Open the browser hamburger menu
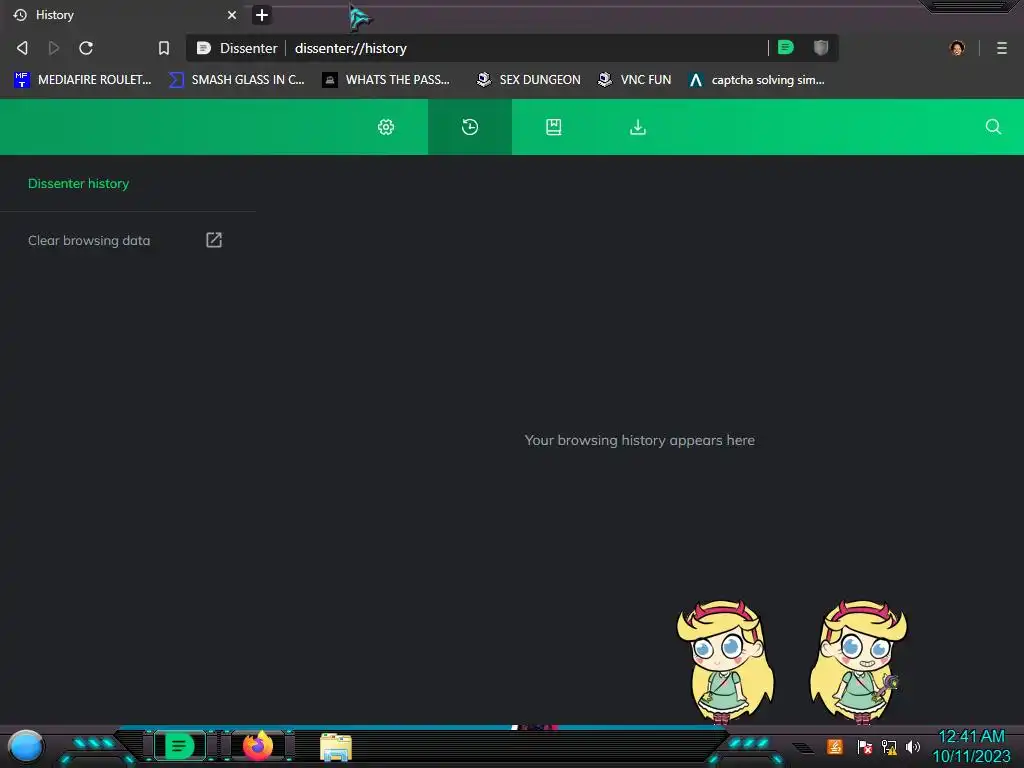The image size is (1024, 768). [1002, 48]
